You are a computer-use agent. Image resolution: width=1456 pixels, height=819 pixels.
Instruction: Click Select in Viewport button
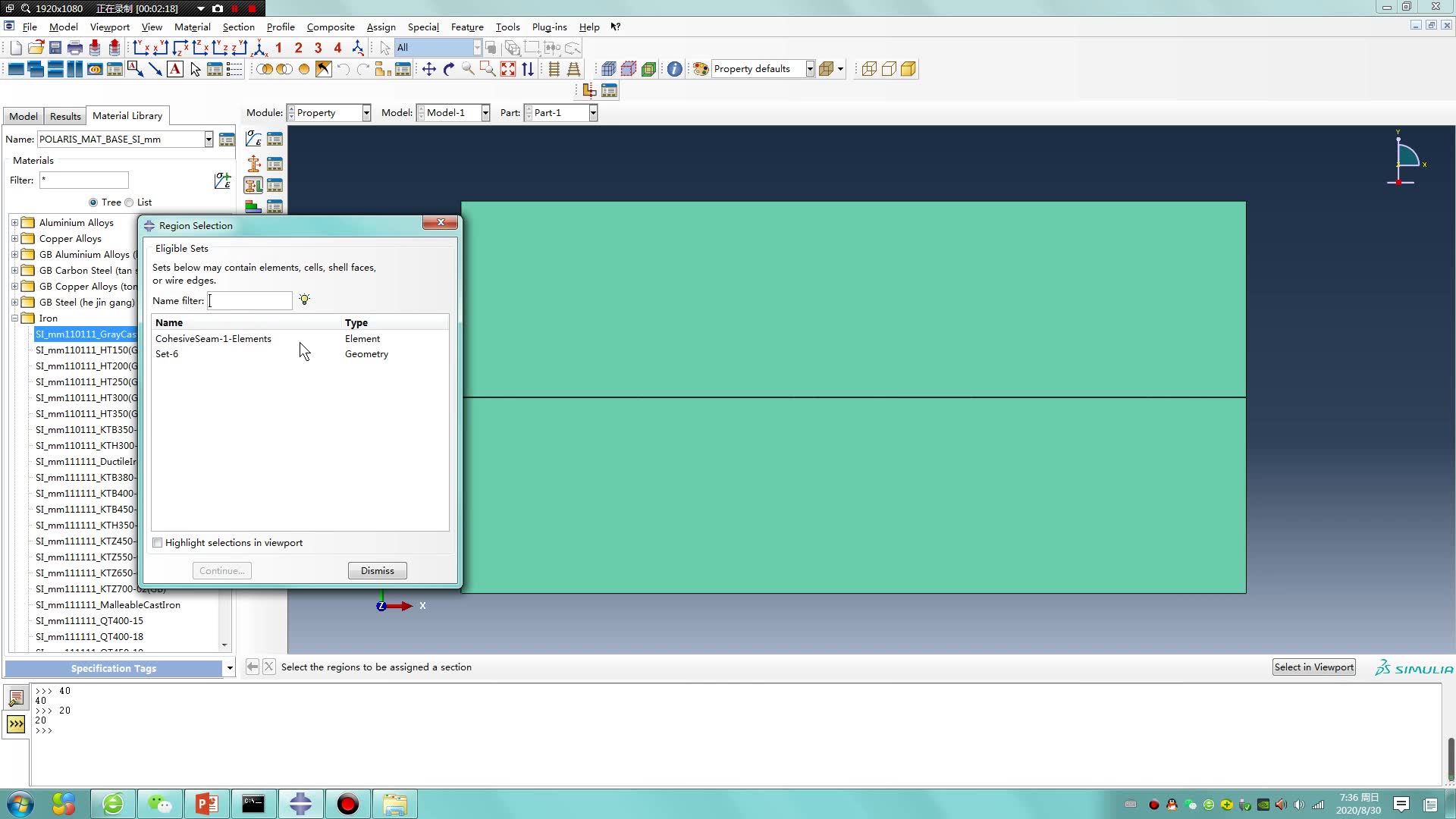1313,667
